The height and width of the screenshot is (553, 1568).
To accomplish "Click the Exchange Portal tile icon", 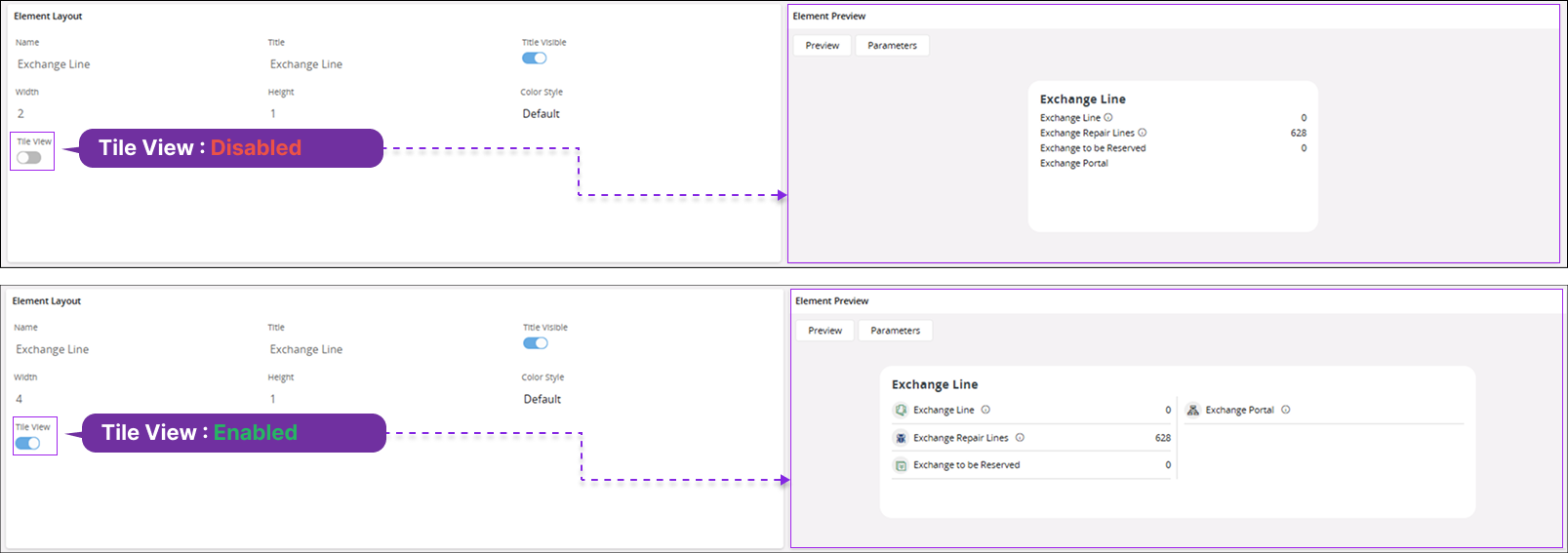I will [1192, 411].
